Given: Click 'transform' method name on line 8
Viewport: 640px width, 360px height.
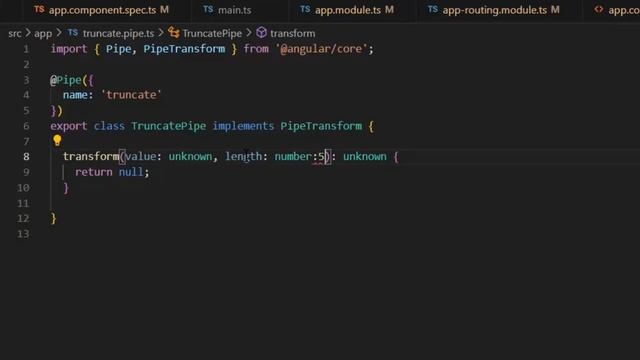Looking at the screenshot, I should click(91, 157).
